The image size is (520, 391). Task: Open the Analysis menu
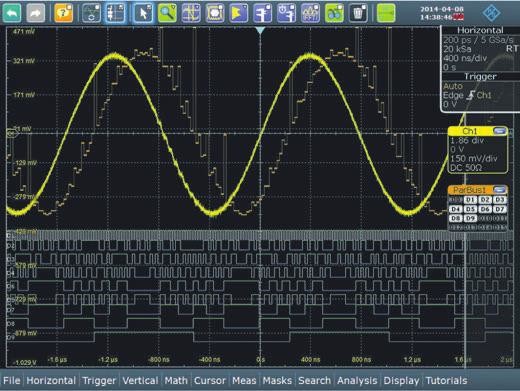coord(357,380)
